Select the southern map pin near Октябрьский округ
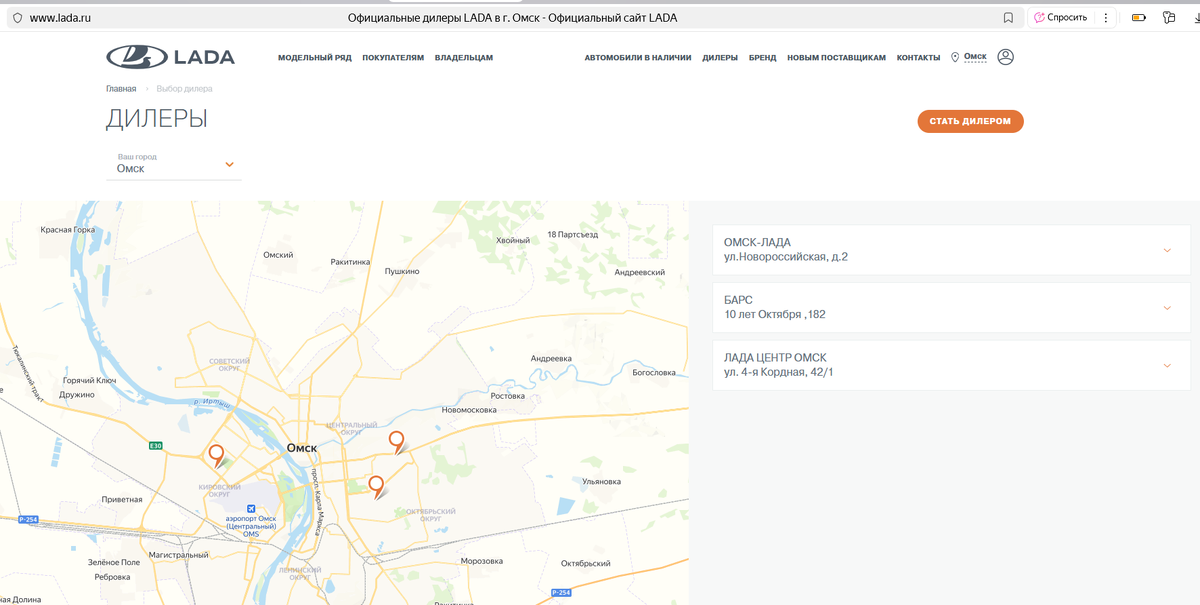 [x=377, y=487]
